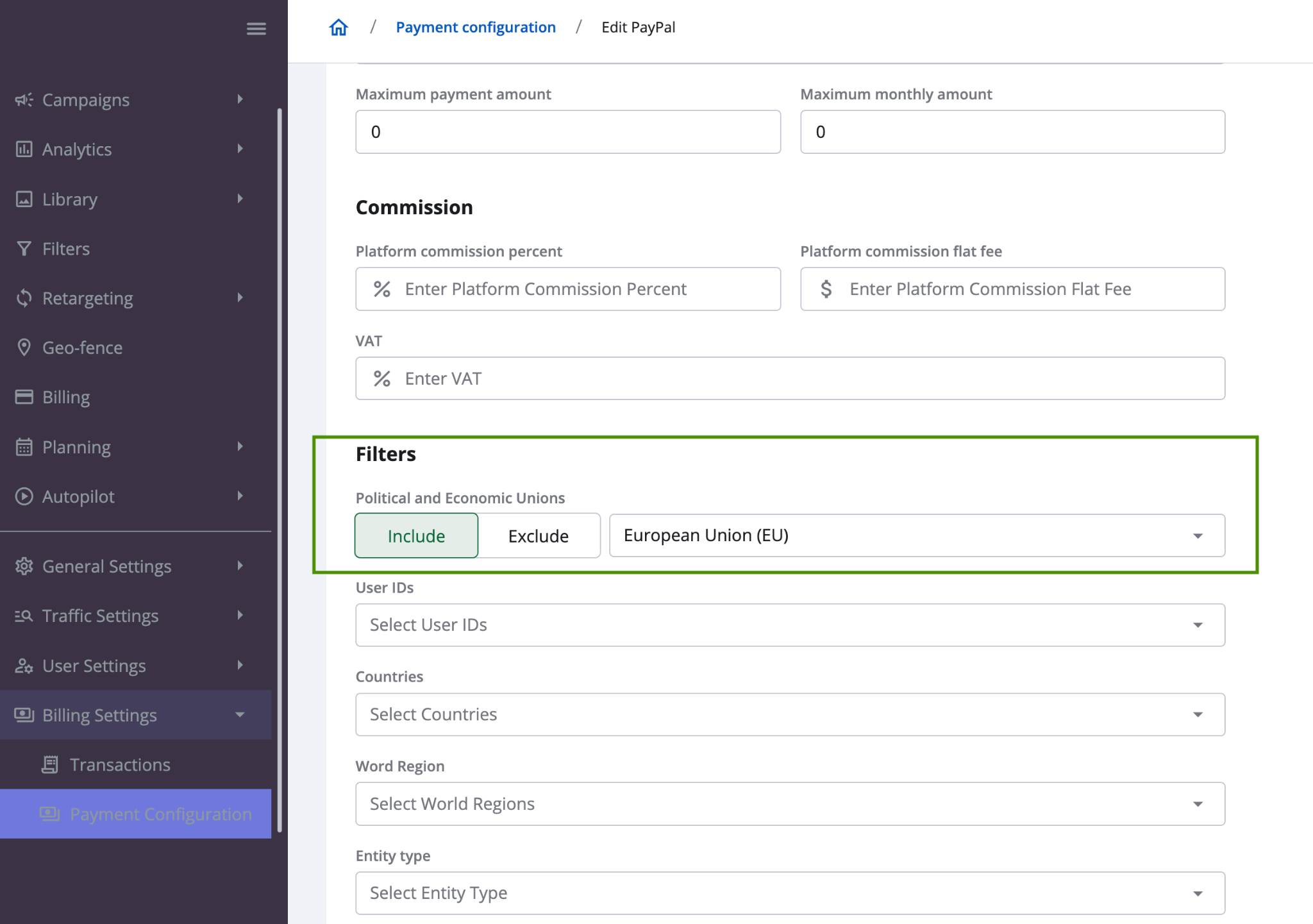Click the Planning calendar icon

(24, 446)
